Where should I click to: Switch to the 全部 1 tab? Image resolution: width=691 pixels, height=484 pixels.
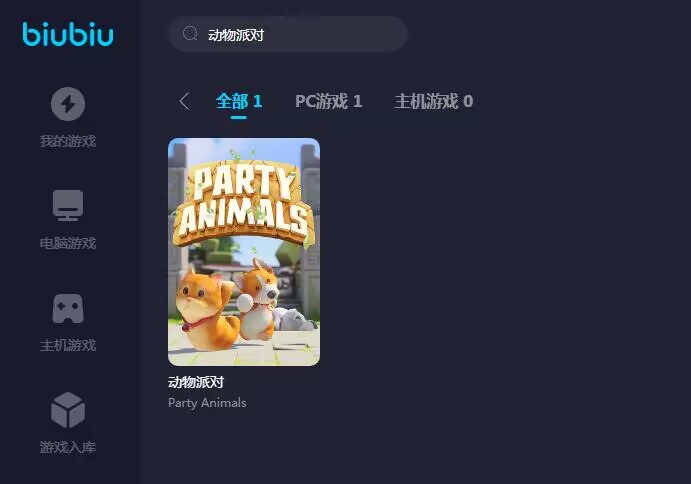tap(239, 101)
